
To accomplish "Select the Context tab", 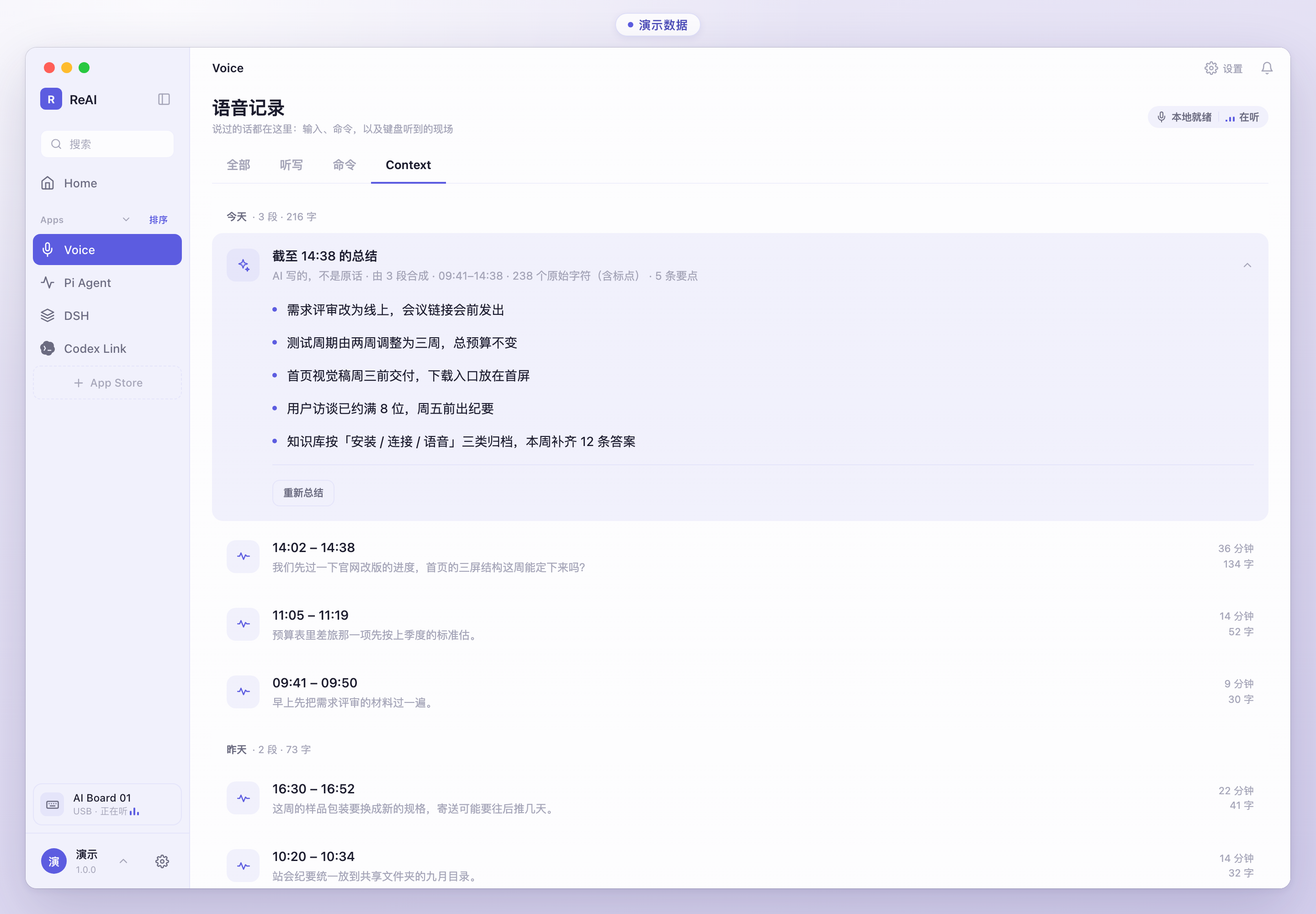I will pyautogui.click(x=409, y=165).
